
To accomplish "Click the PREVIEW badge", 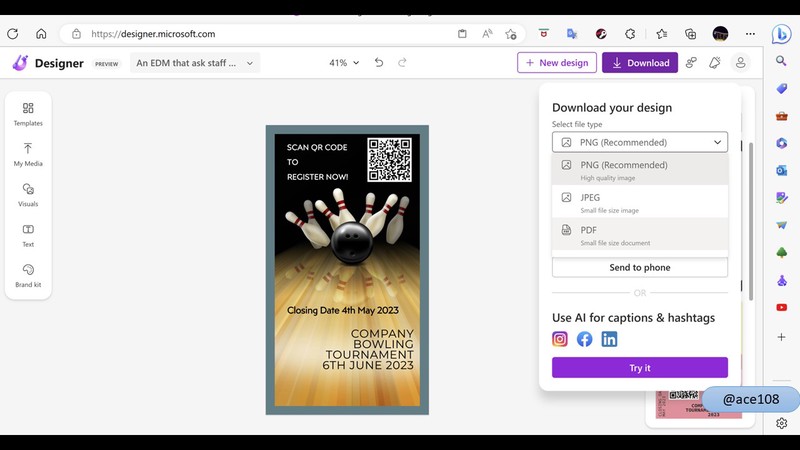I will (107, 64).
